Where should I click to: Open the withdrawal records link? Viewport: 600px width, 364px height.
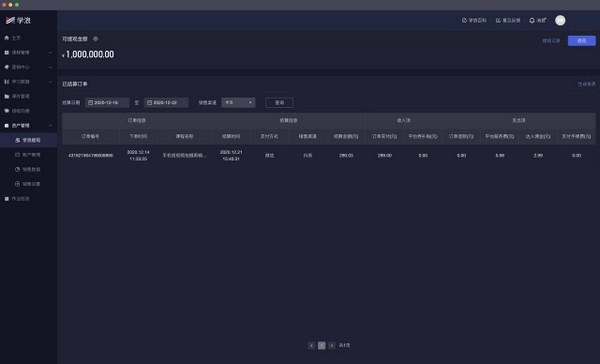551,41
